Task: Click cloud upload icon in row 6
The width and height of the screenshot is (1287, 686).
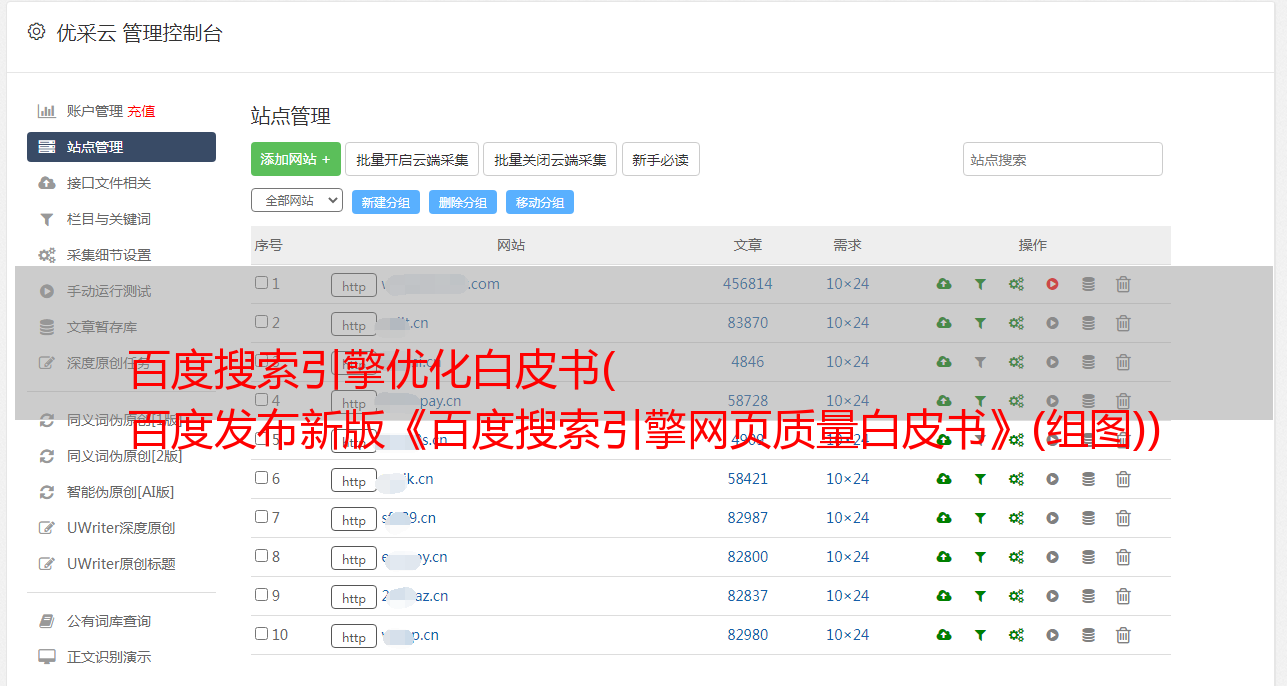Action: pos(944,479)
